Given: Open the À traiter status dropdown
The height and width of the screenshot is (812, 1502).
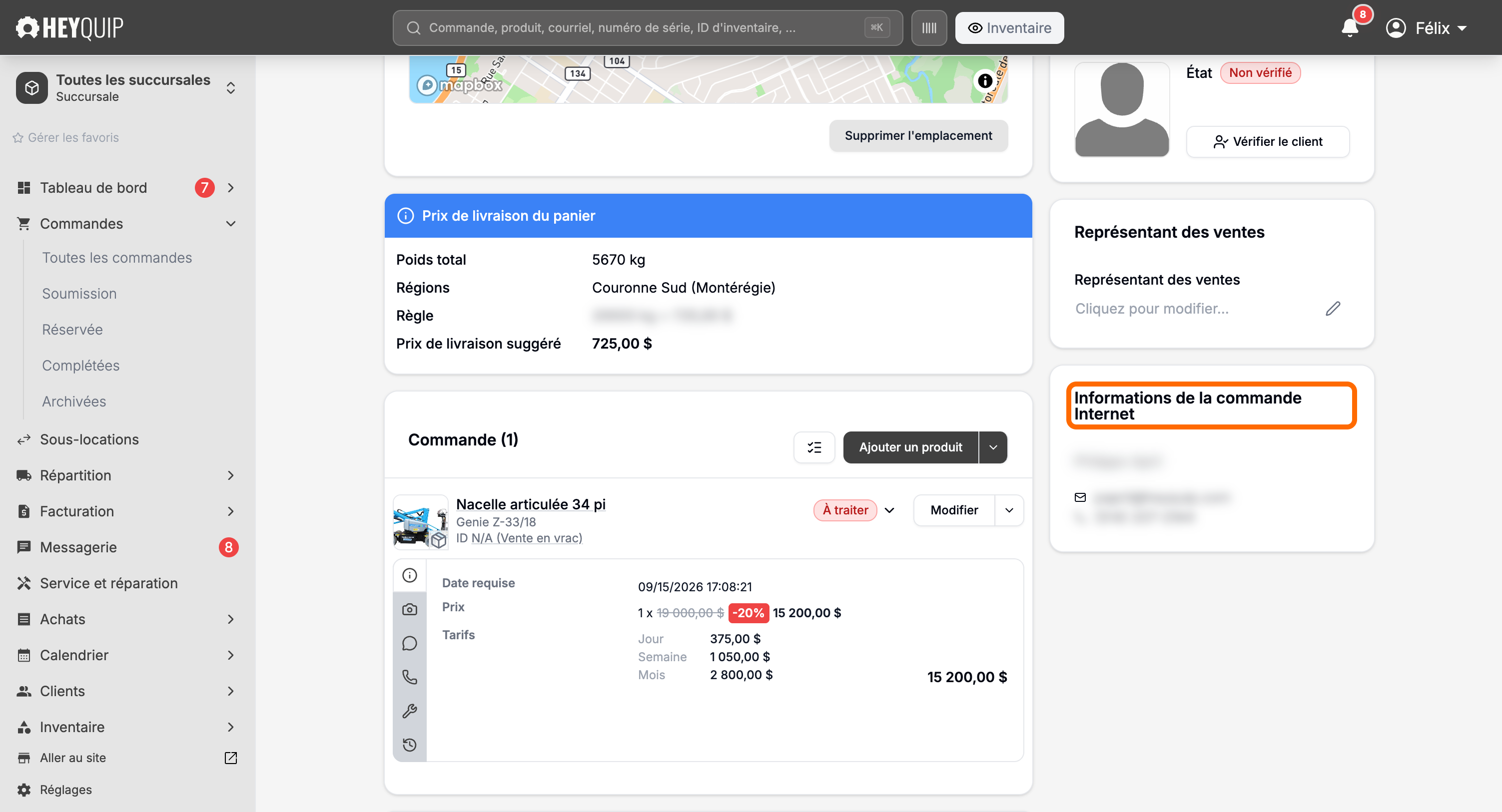Looking at the screenshot, I should point(888,510).
